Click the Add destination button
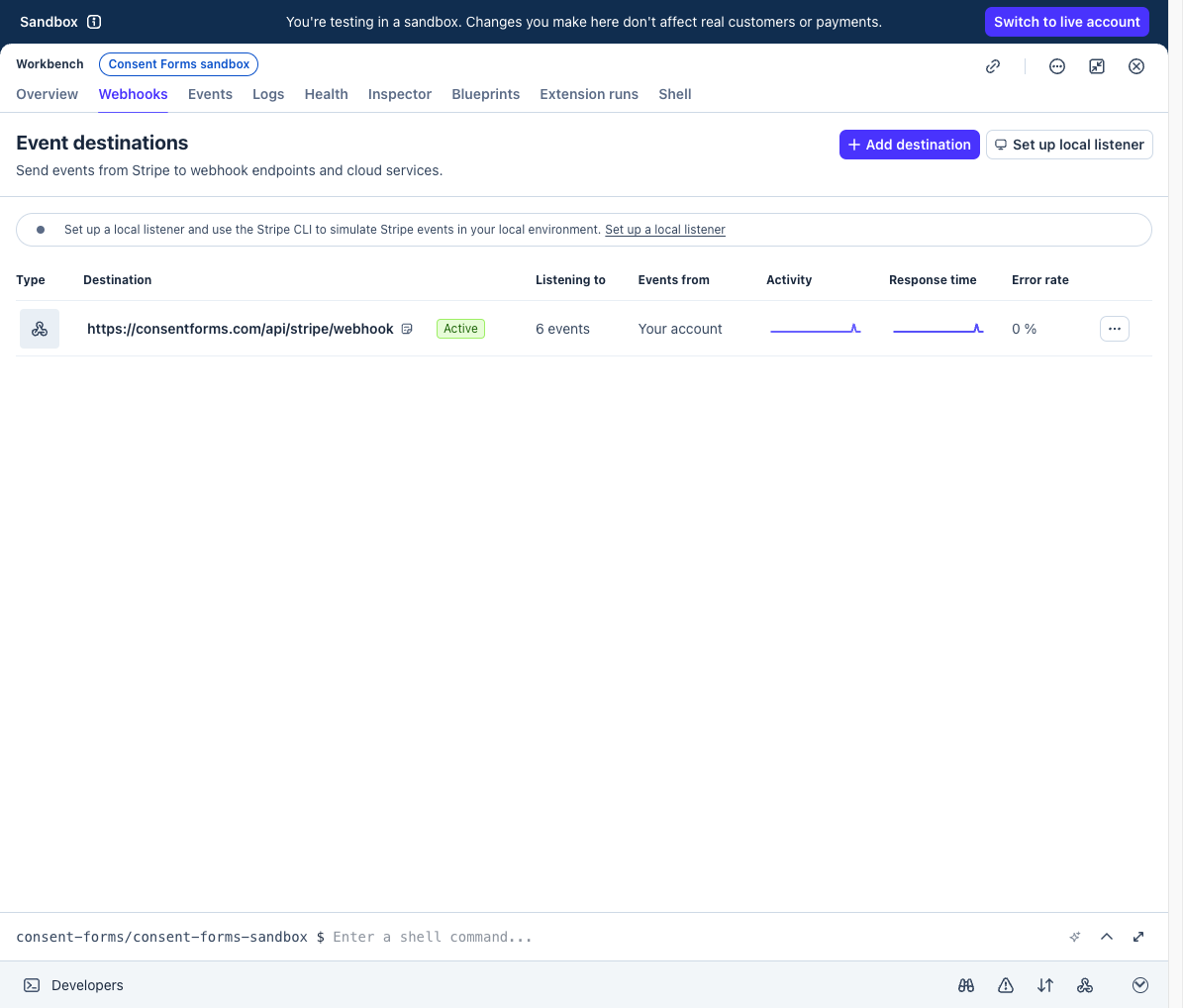This screenshot has width=1183, height=1008. (x=909, y=145)
